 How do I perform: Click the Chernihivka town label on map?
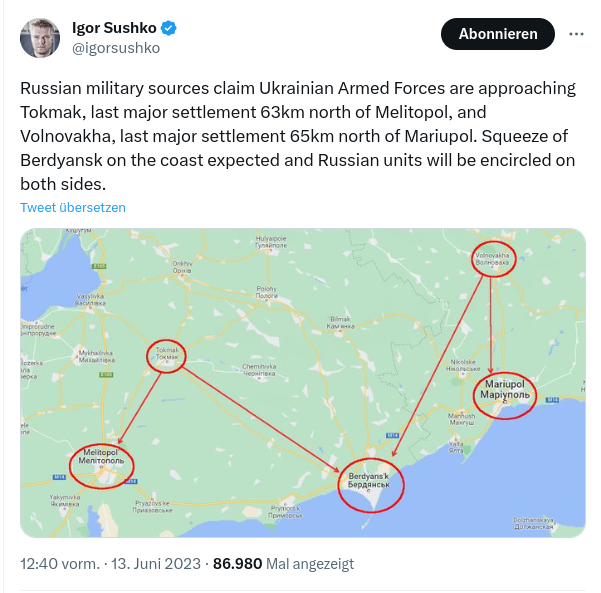tap(259, 369)
